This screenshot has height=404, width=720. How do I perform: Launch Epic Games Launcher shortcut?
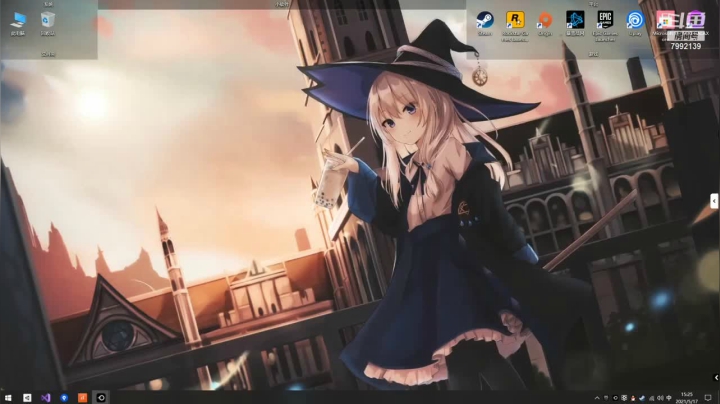pyautogui.click(x=605, y=26)
